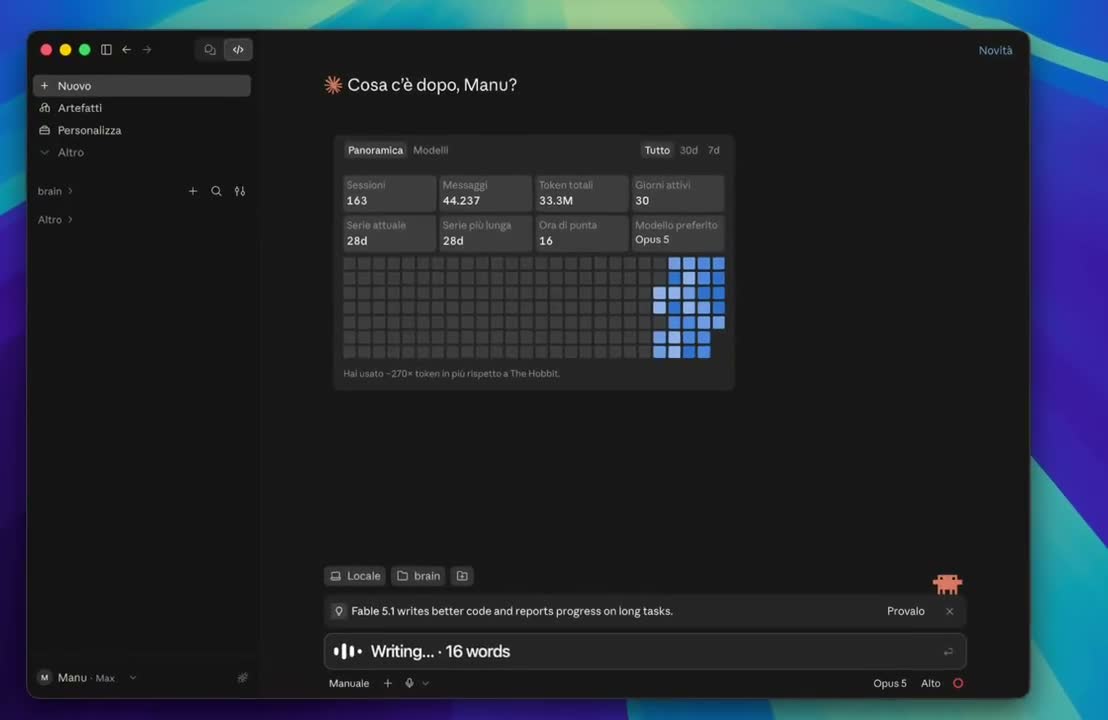This screenshot has height=720, width=1108.
Task: Click the orange pixel mascot icon
Action: pyautogui.click(x=947, y=584)
